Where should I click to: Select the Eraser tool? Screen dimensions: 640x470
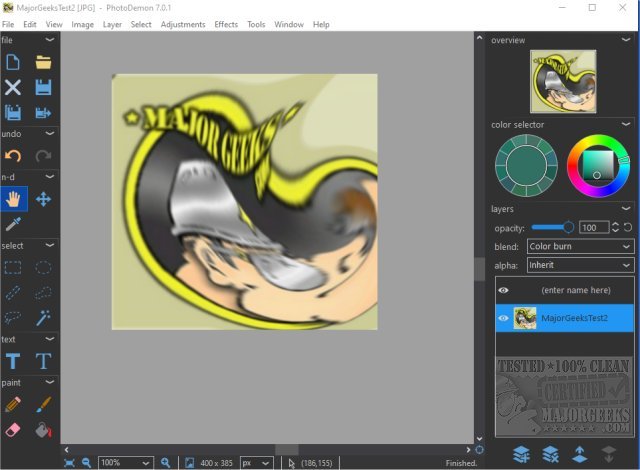coord(13,431)
